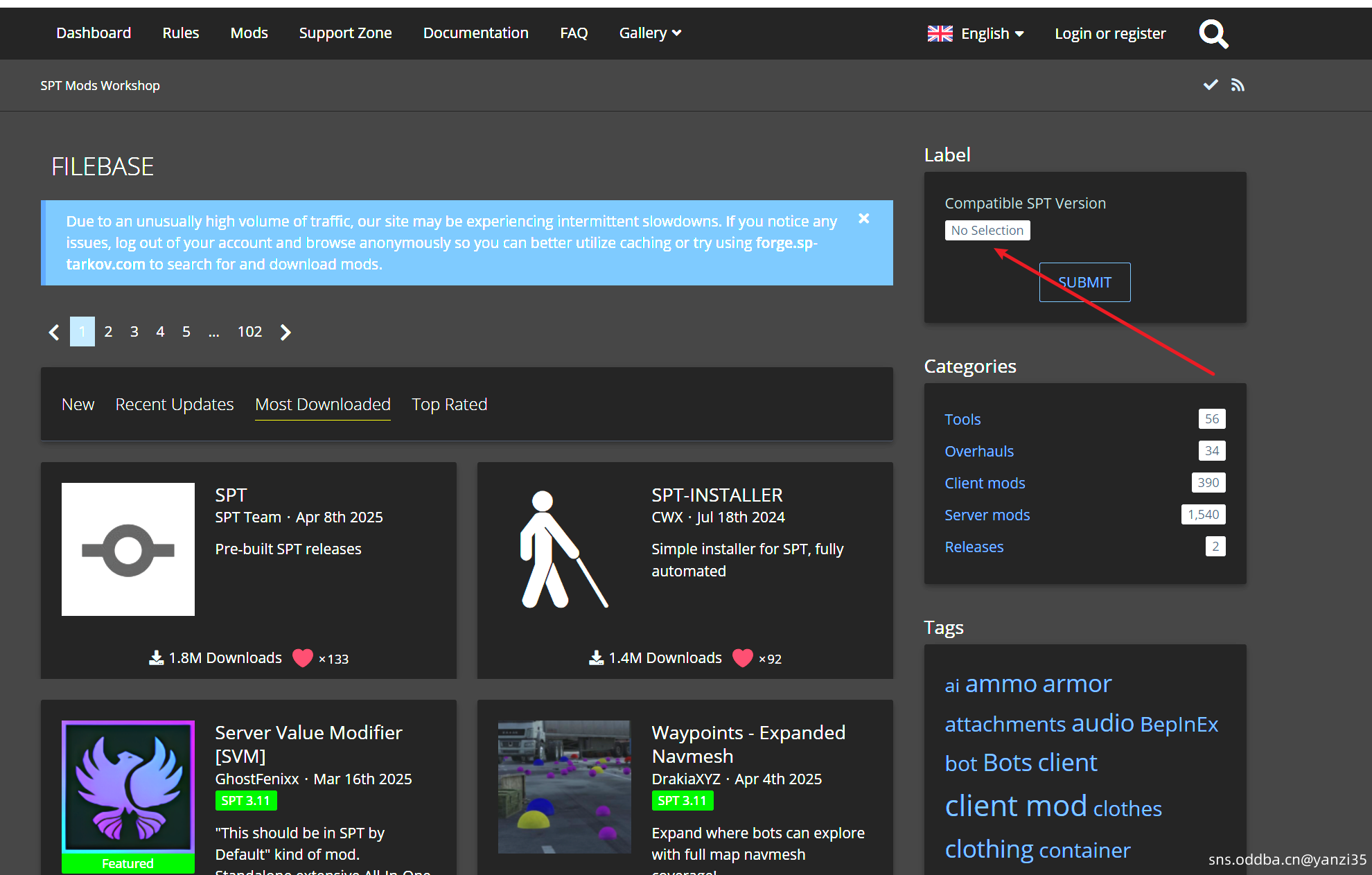The height and width of the screenshot is (875, 1372).
Task: Click the heart icon on SPT-INSTALLER card
Action: [743, 657]
